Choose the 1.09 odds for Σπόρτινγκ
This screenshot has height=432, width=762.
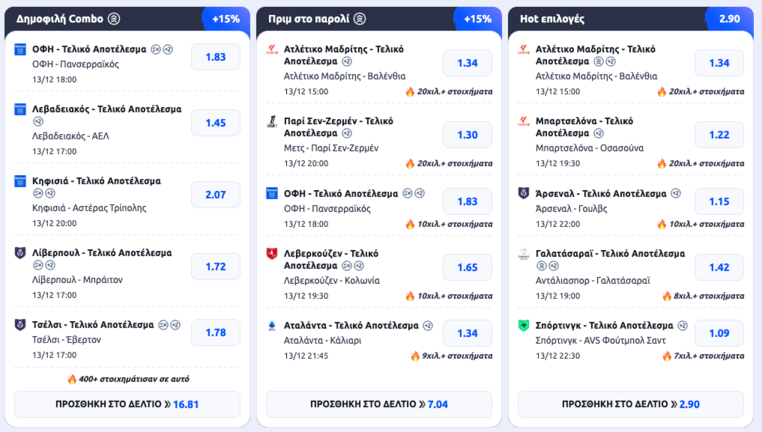coord(720,336)
